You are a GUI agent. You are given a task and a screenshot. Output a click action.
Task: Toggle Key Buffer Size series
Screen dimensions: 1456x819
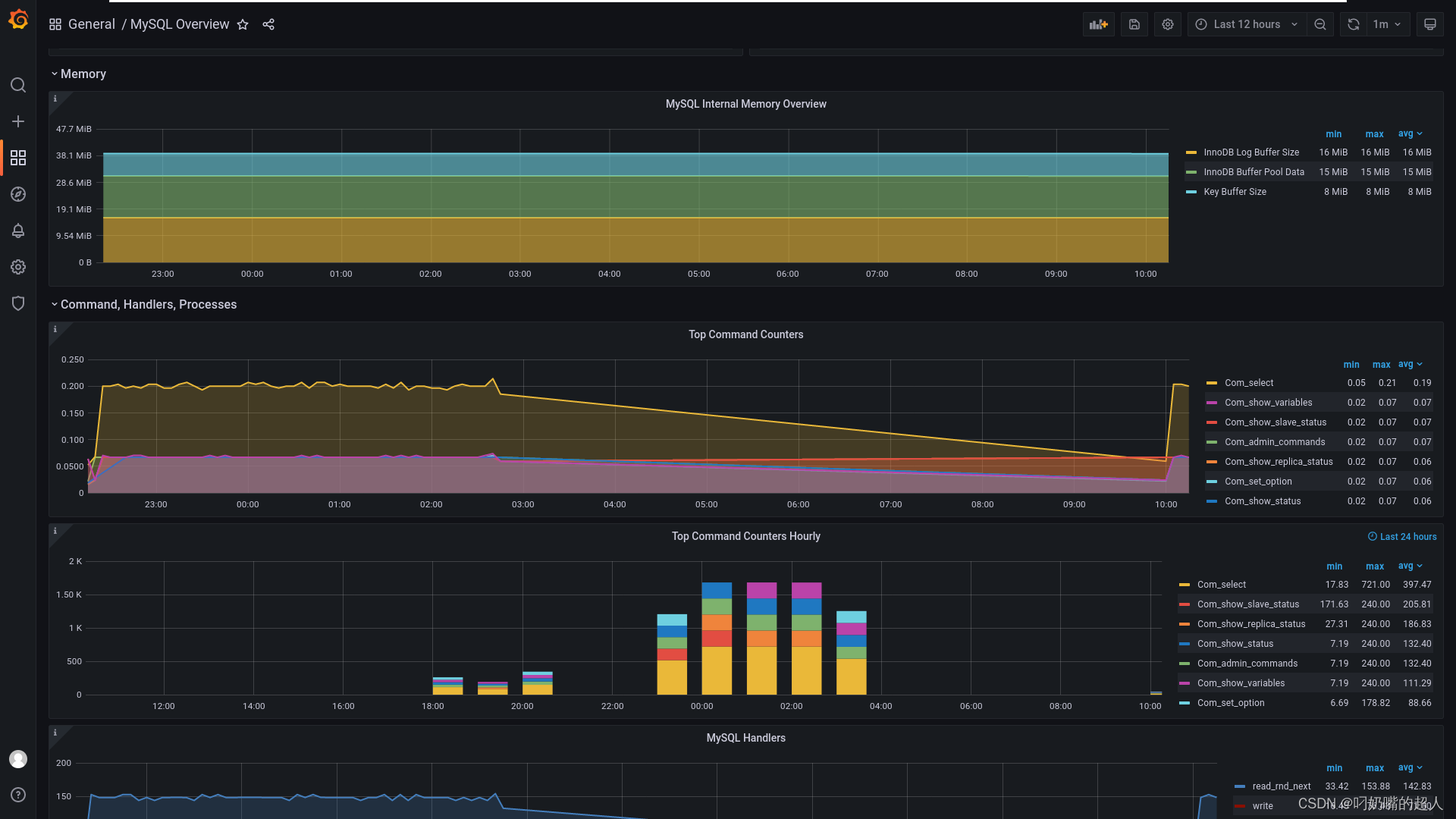pos(1235,192)
